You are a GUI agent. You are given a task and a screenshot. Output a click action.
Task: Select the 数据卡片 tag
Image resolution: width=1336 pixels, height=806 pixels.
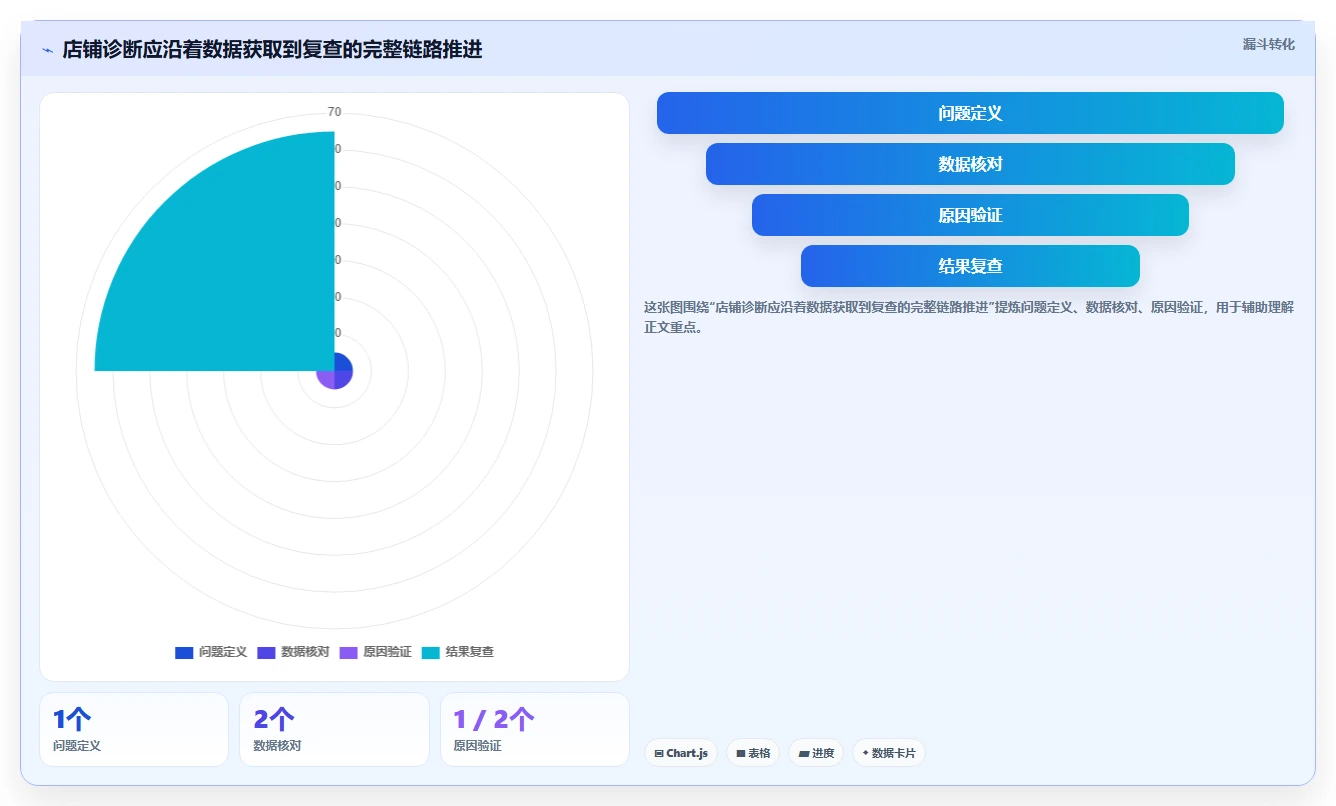click(x=889, y=753)
